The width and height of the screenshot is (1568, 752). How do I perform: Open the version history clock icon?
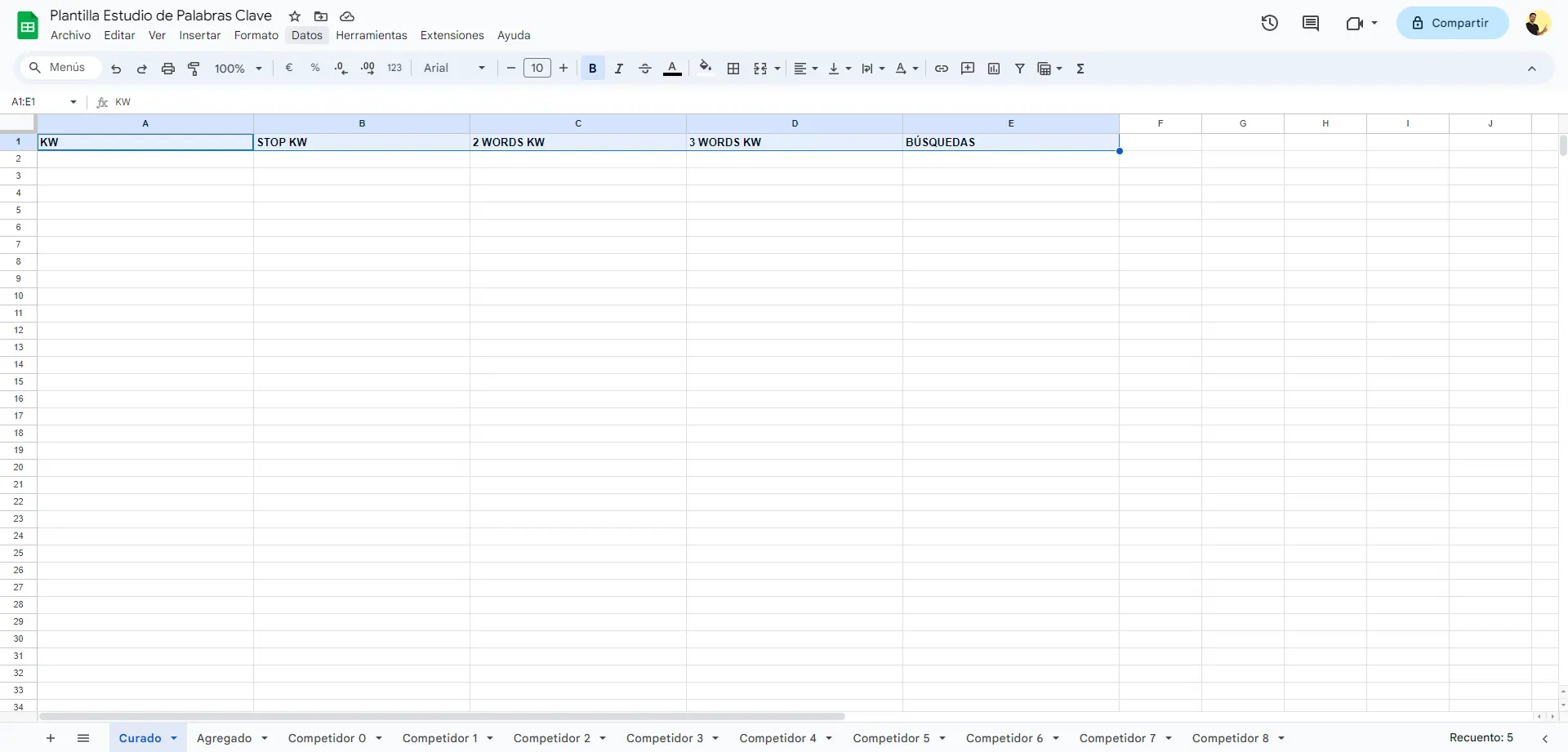(1269, 23)
